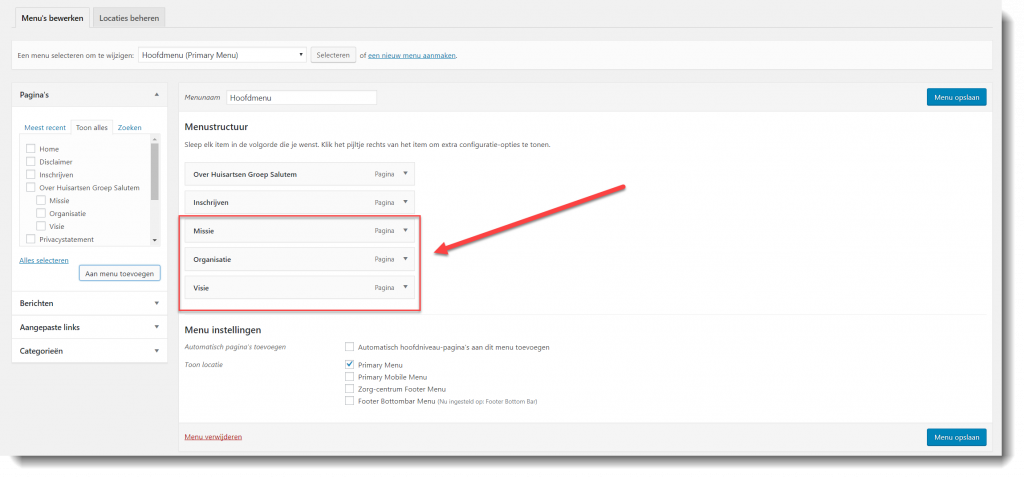
Task: Open the Hoofdmenu (Primary Menu) dropdown
Action: (223, 56)
